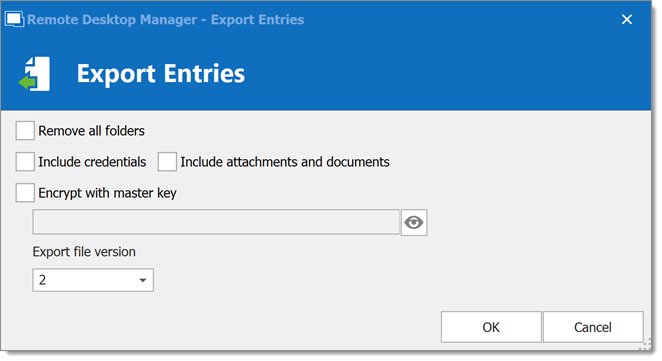662x361 pixels.
Task: Tick the Include credentials checkbox
Action: point(25,162)
